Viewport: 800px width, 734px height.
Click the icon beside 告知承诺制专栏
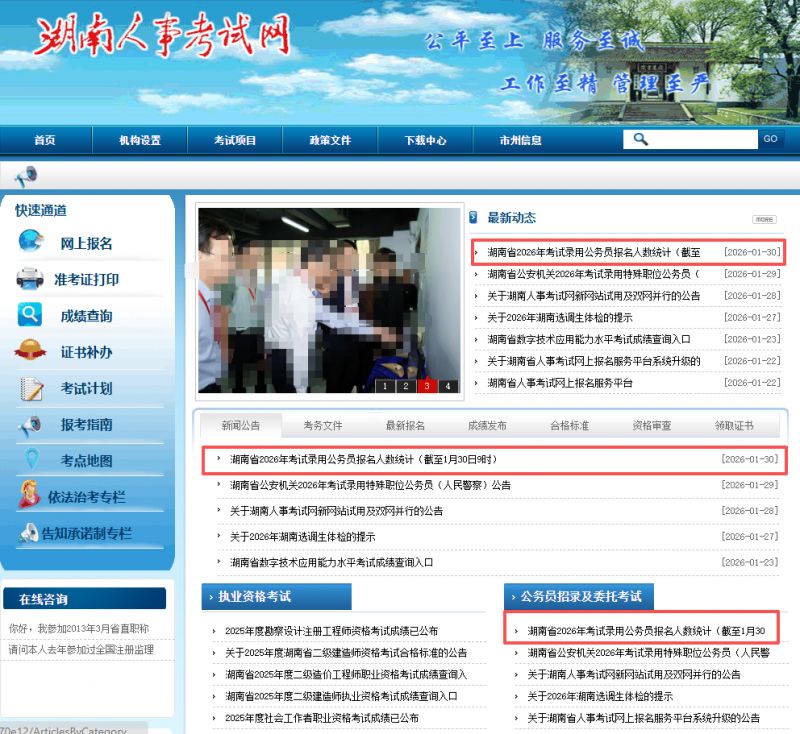tap(29, 533)
